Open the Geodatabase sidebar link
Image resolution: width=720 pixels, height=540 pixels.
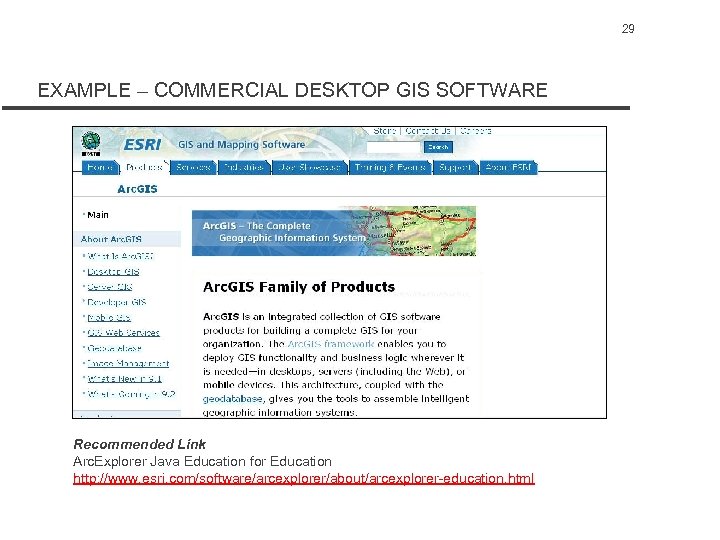(x=114, y=348)
